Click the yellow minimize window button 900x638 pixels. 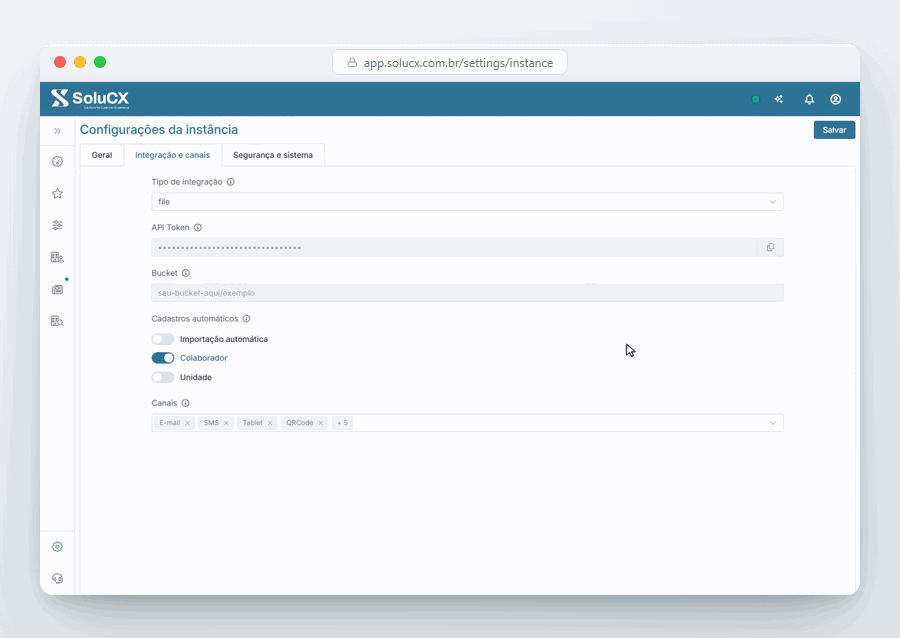[80, 62]
